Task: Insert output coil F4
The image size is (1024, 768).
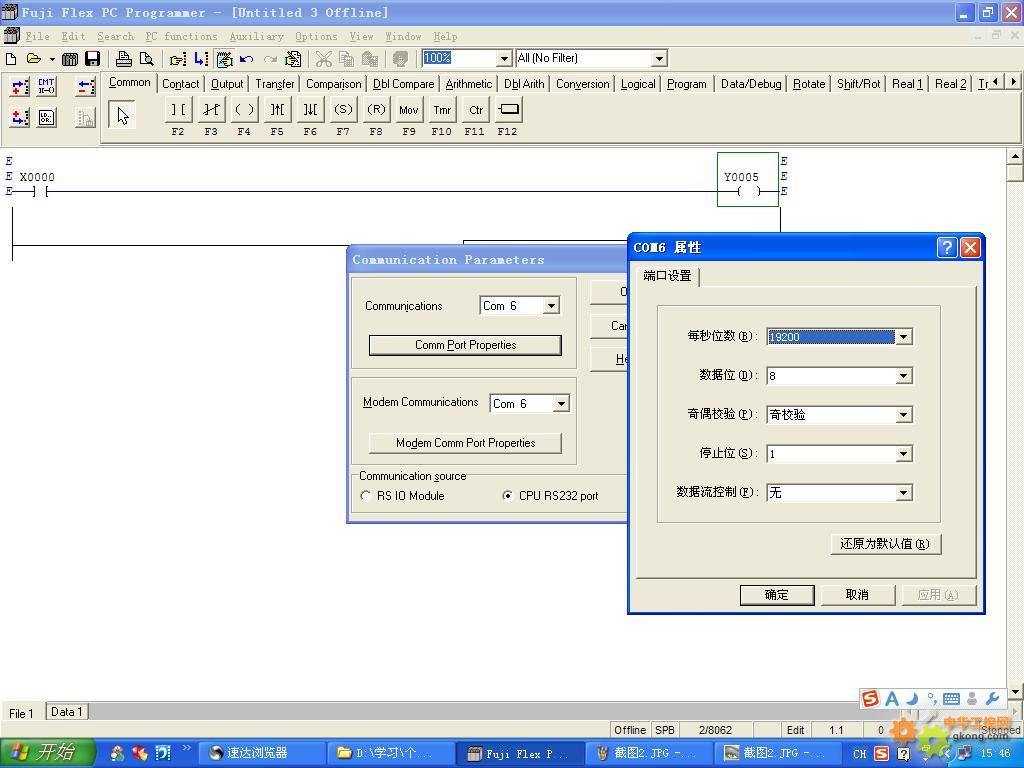Action: pyautogui.click(x=244, y=110)
